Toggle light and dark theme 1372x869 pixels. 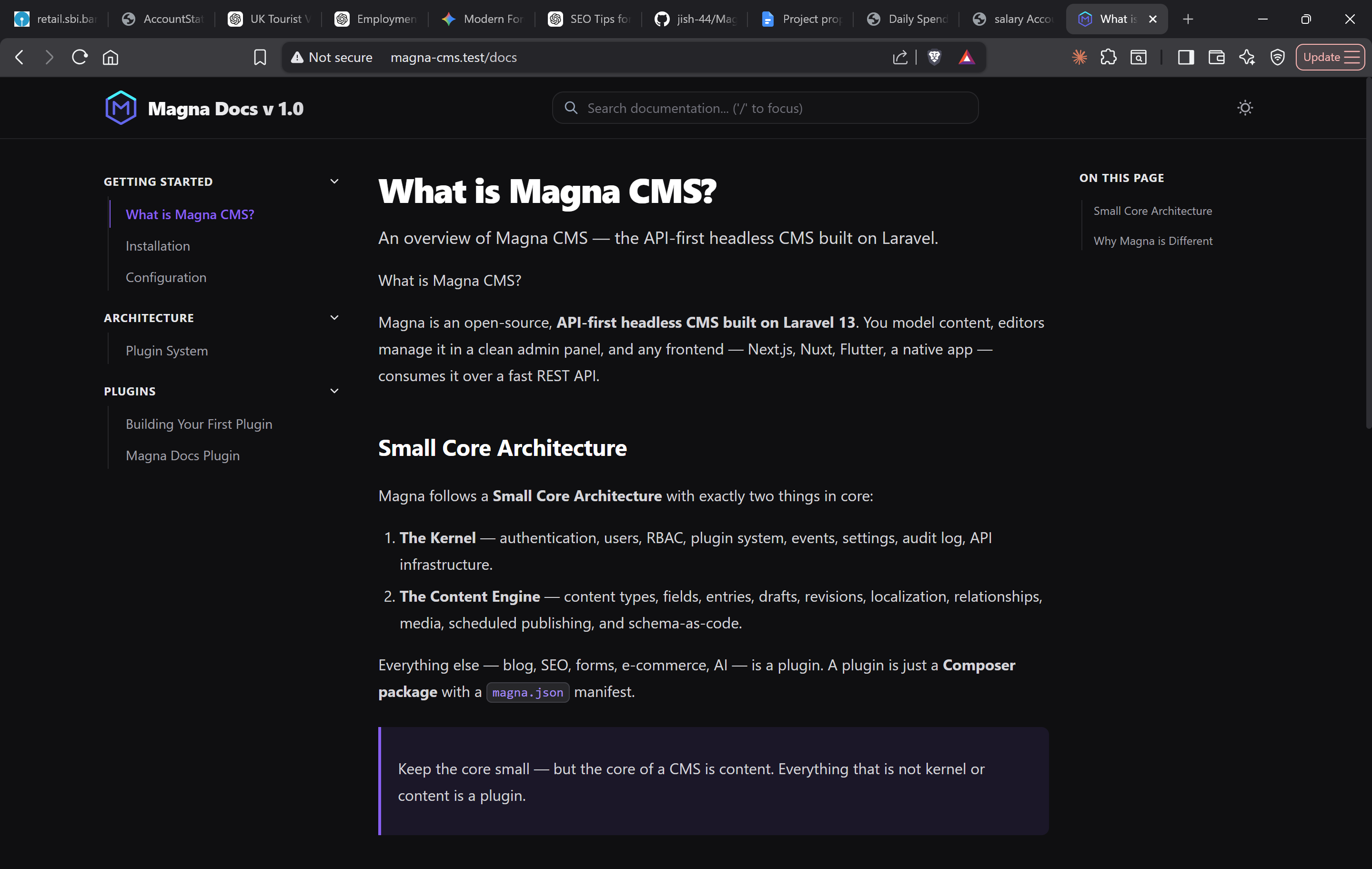point(1245,108)
